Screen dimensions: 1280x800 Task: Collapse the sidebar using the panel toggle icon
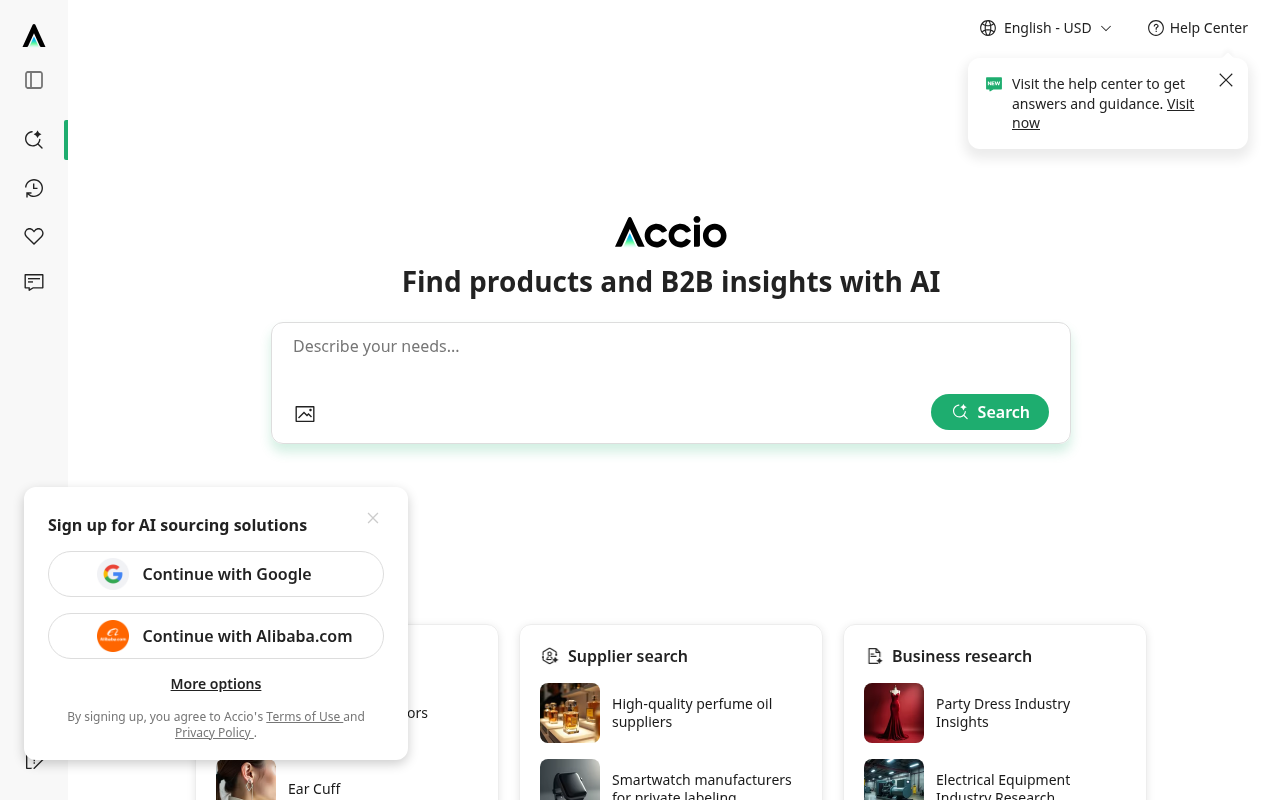click(x=33, y=80)
